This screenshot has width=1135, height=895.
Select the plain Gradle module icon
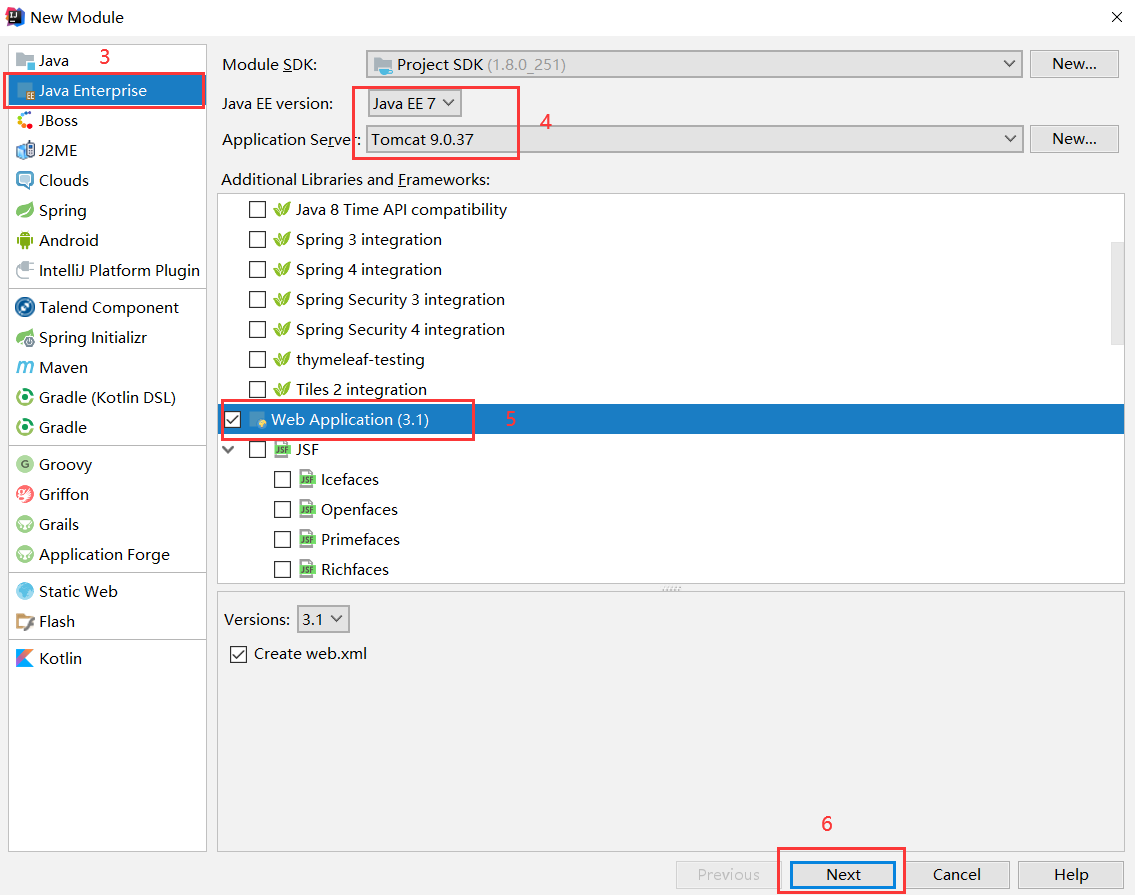[x=25, y=427]
